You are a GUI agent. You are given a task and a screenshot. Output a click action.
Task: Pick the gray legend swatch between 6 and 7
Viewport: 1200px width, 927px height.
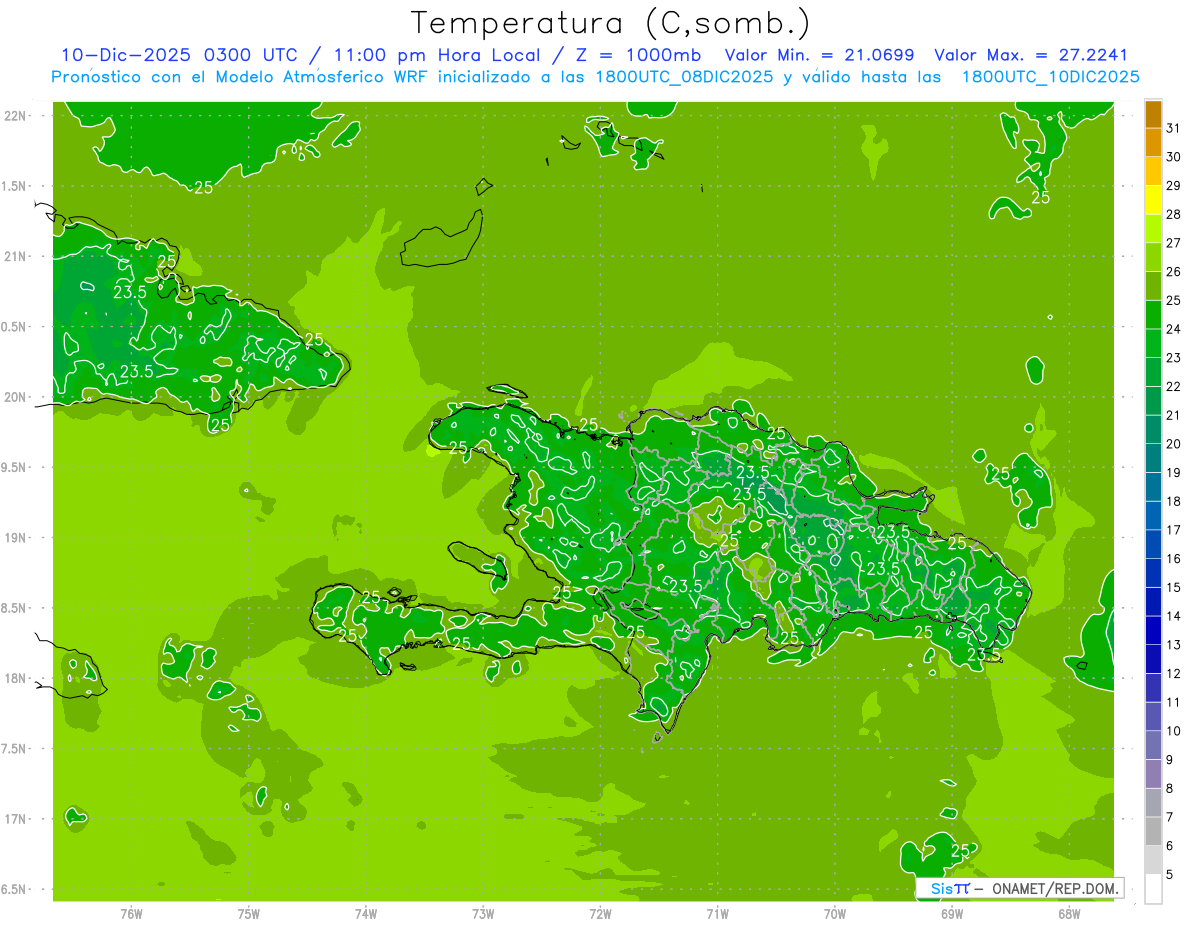(1153, 831)
